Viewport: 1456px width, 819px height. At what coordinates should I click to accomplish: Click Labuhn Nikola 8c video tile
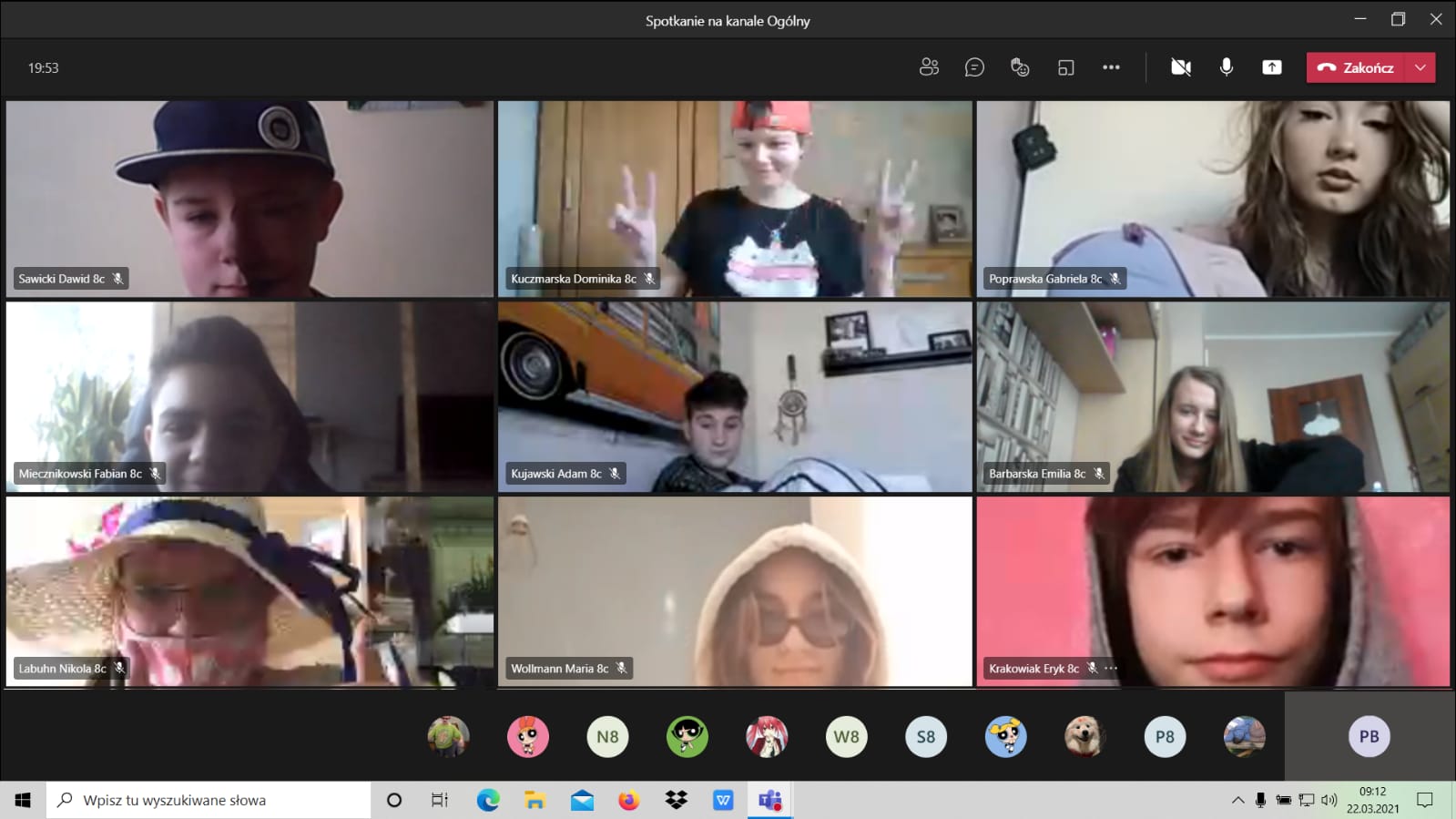[x=249, y=591]
